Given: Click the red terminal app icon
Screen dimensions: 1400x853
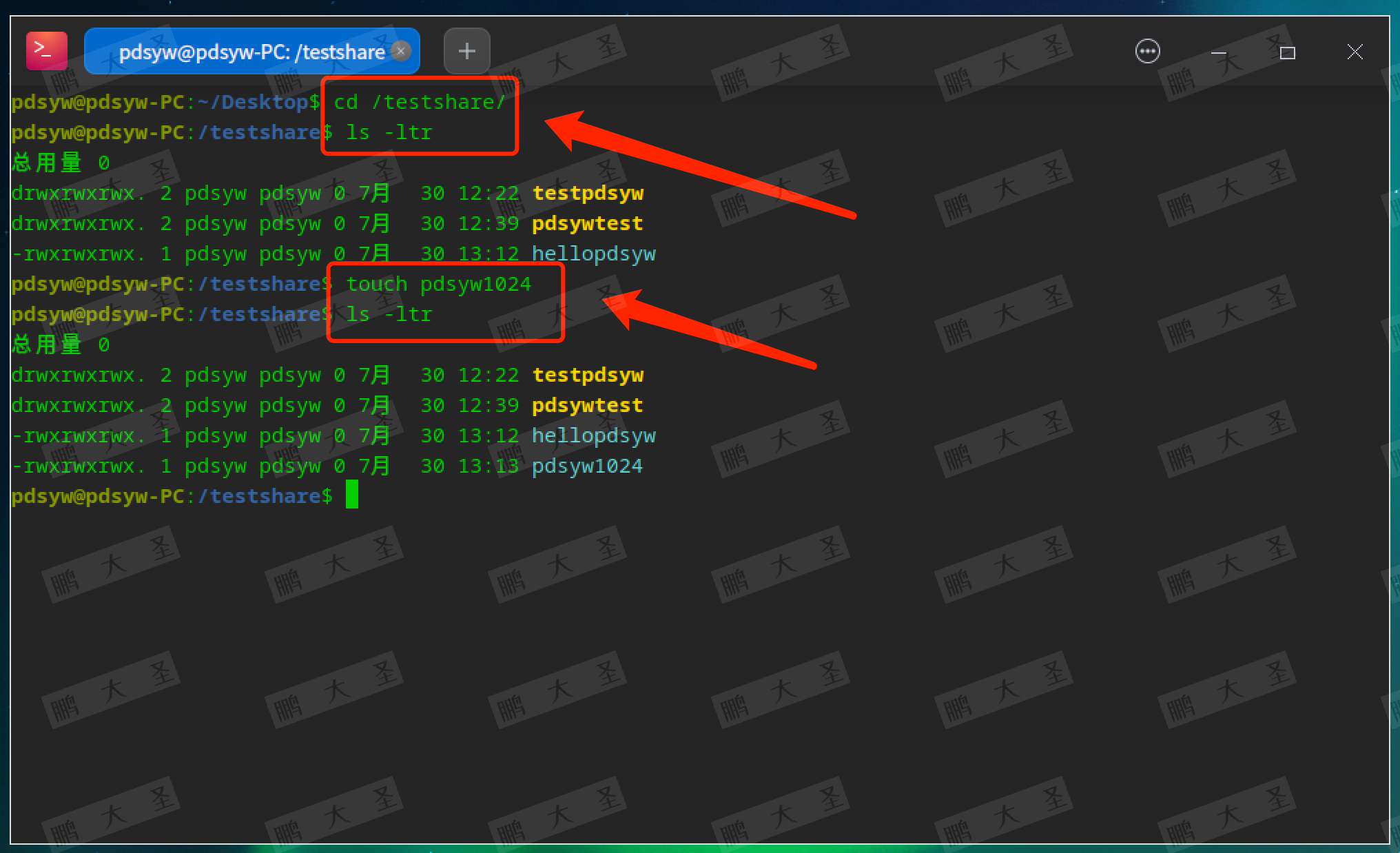Looking at the screenshot, I should [46, 51].
